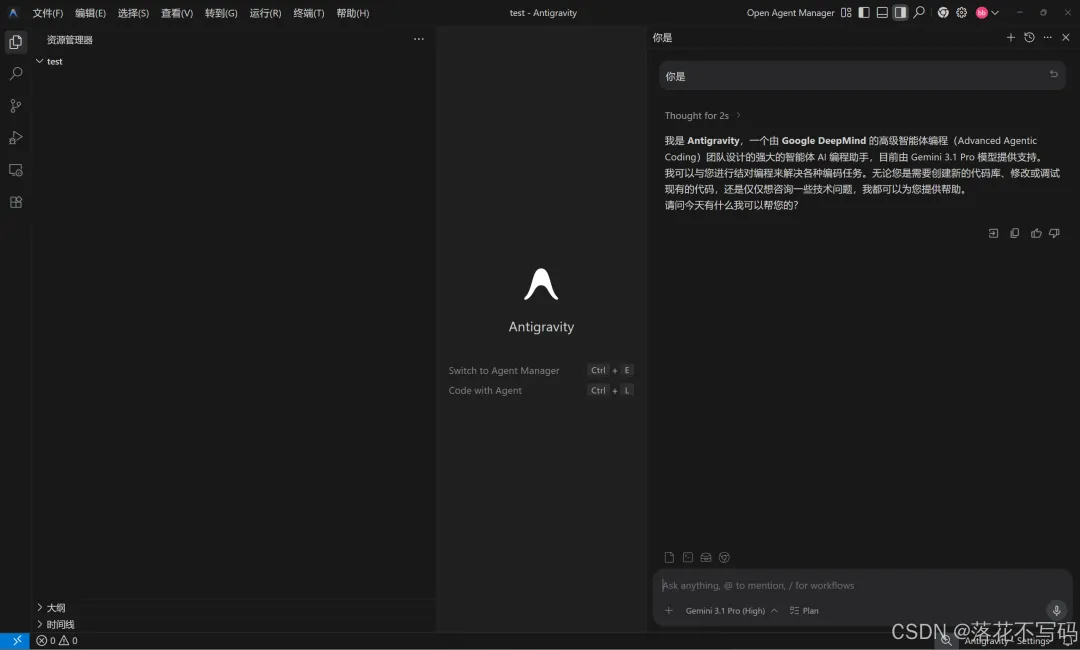
Task: Open the Gemini 3.1 Pro (High) model selector
Action: click(731, 611)
